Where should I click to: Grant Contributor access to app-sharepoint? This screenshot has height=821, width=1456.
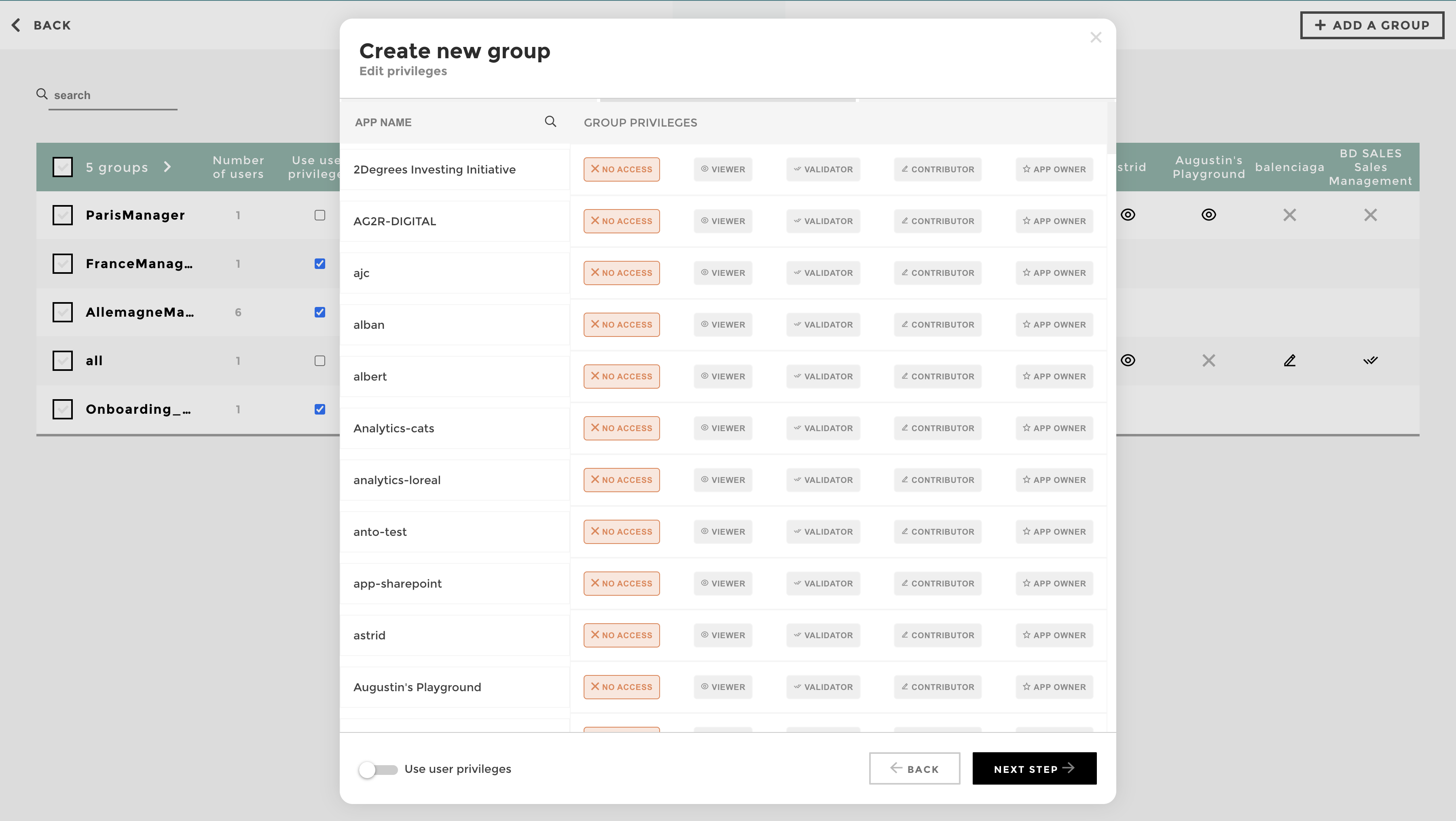pos(937,583)
